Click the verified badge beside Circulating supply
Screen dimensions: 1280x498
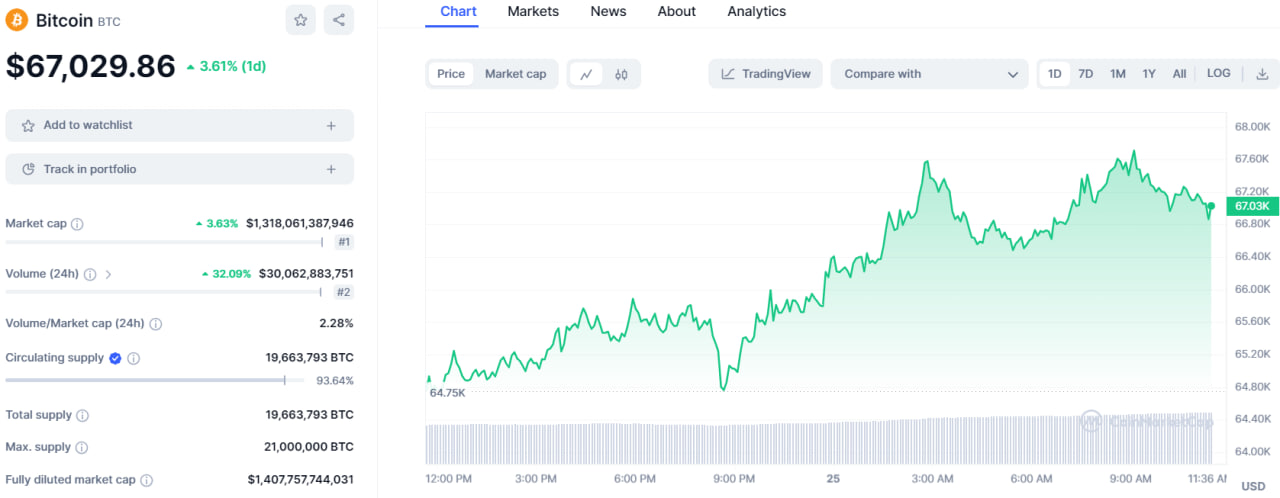[x=115, y=358]
